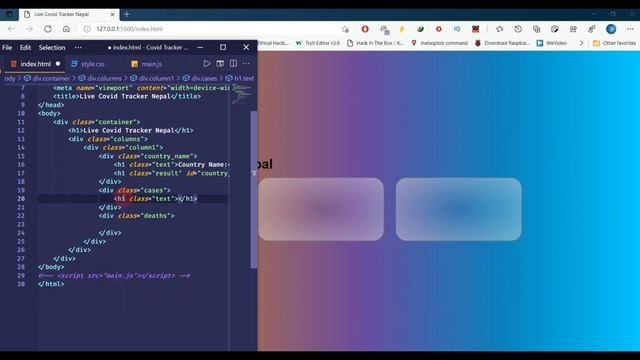Image resolution: width=640 pixels, height=360 pixels.
Task: Open a new browser tab
Action: point(127,14)
